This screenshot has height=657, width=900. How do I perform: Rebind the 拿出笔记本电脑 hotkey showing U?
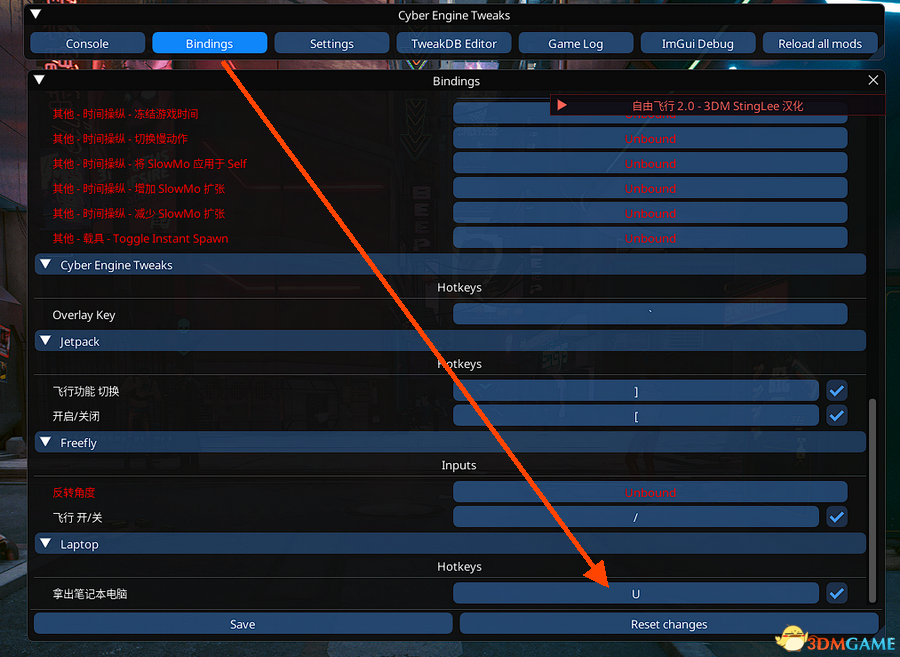click(x=636, y=593)
